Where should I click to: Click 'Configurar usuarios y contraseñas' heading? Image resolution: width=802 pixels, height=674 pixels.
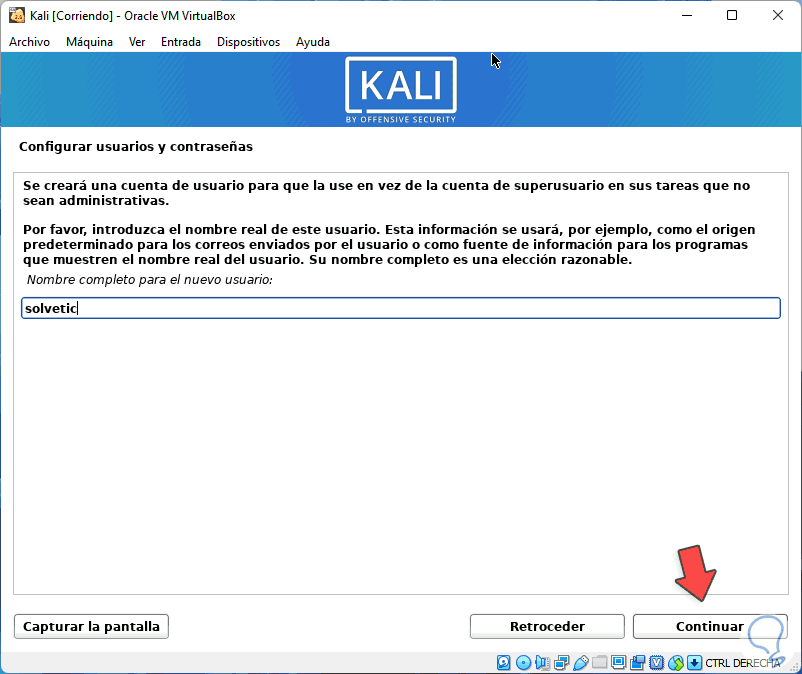pos(136,147)
